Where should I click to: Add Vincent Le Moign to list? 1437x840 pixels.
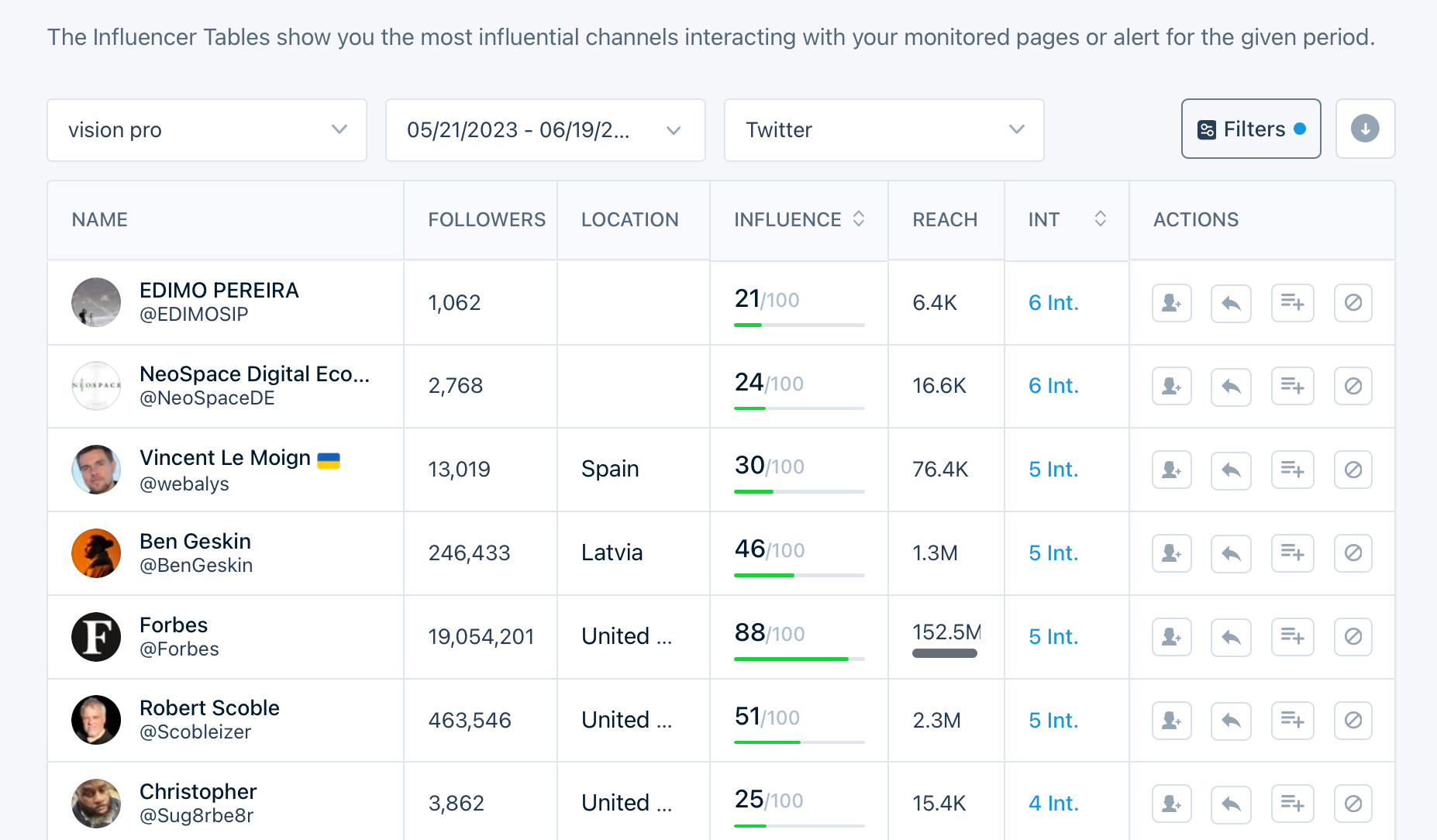pyautogui.click(x=1292, y=470)
